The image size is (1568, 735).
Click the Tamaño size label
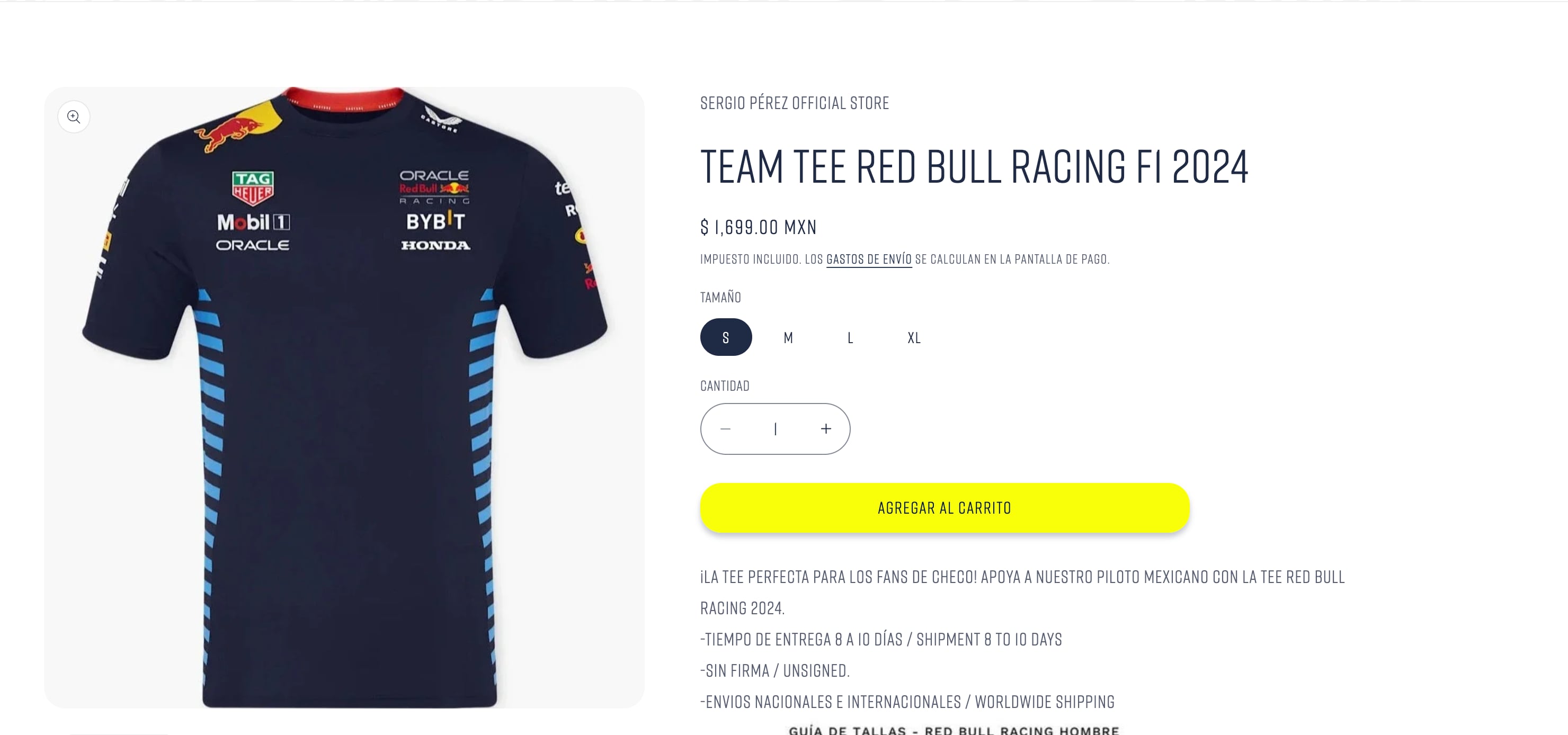[720, 298]
